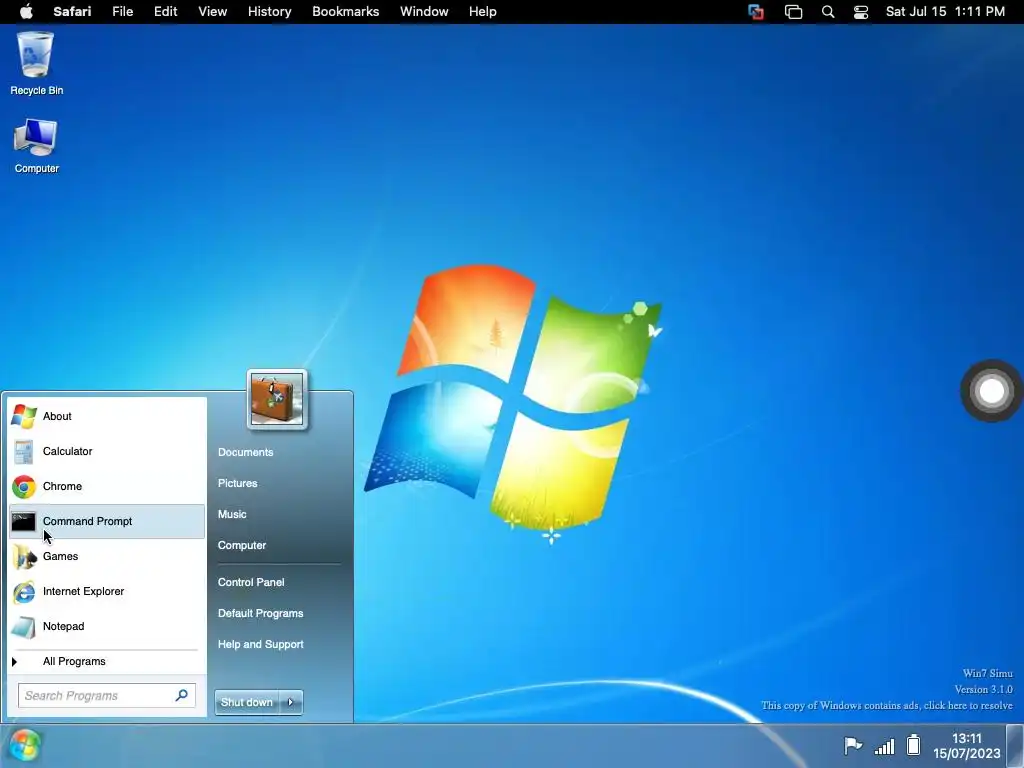
Task: Click the battery tray icon
Action: pyautogui.click(x=914, y=745)
